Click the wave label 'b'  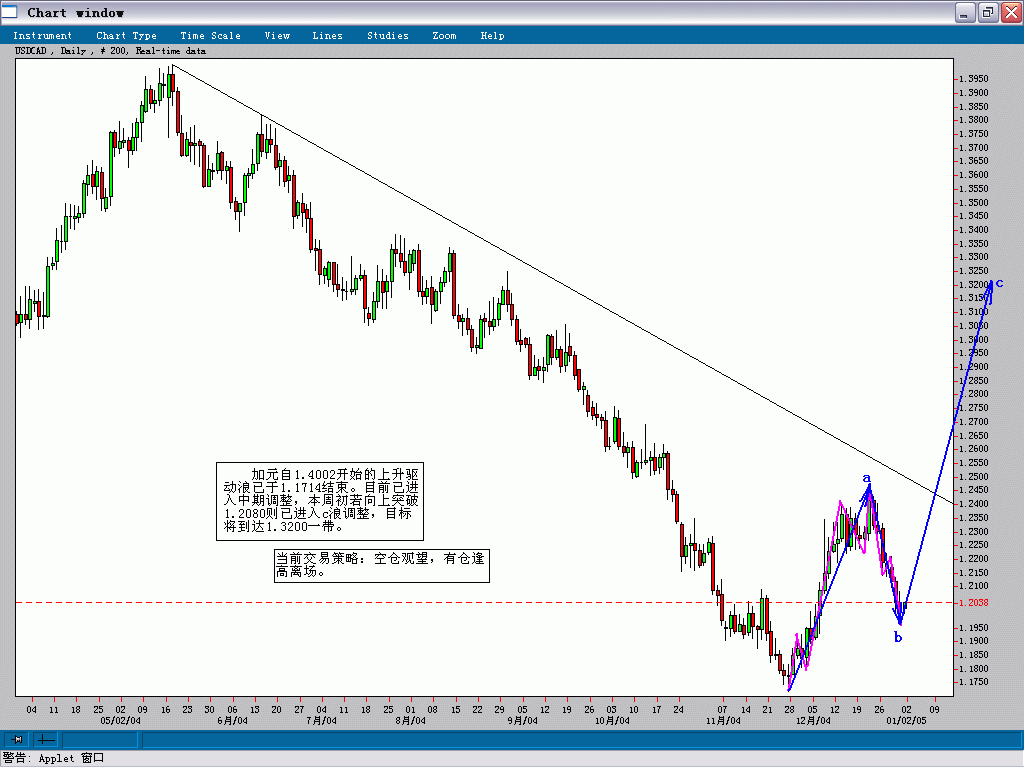(898, 637)
